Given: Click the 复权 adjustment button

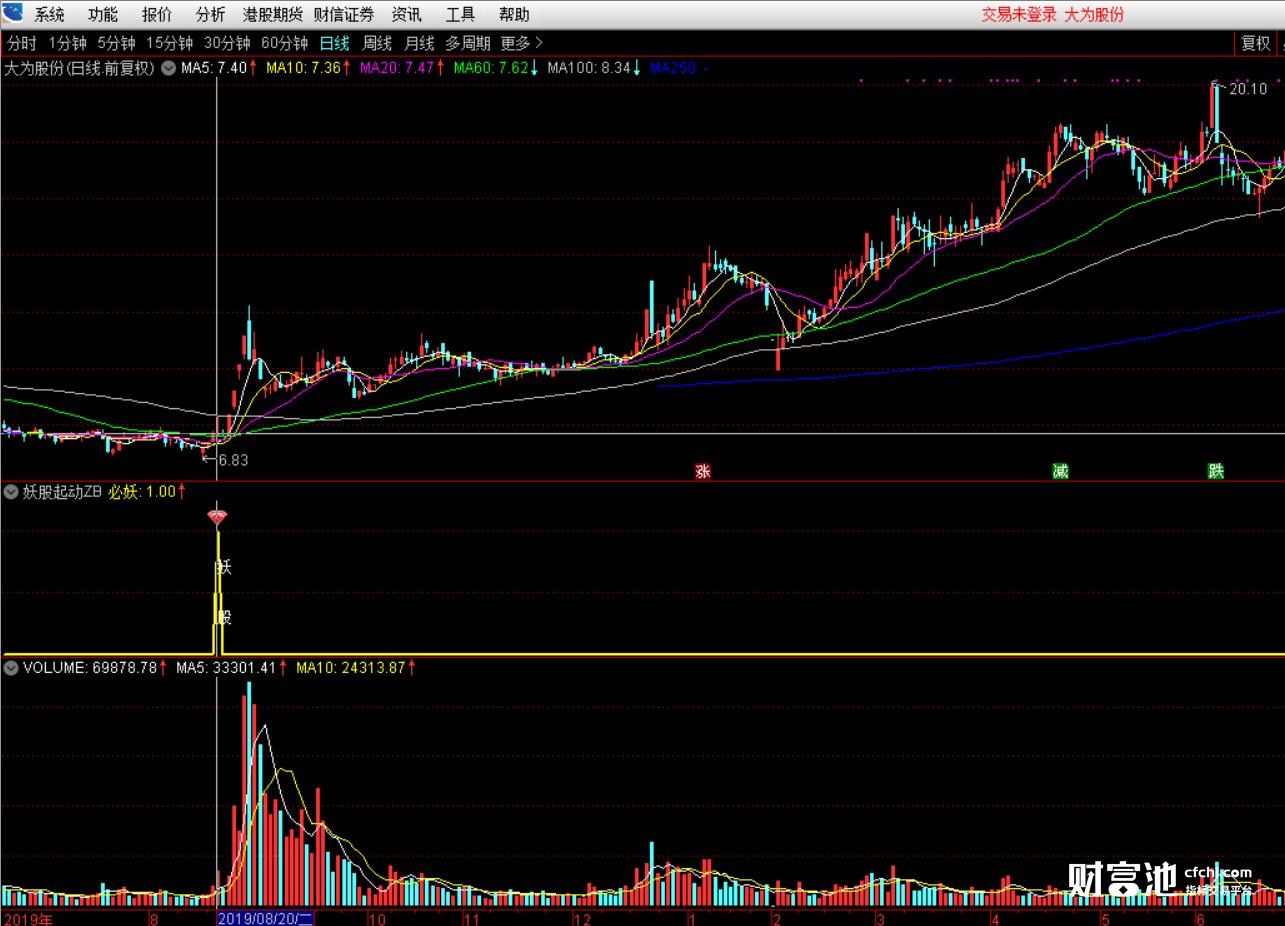Looking at the screenshot, I should pos(1255,43).
